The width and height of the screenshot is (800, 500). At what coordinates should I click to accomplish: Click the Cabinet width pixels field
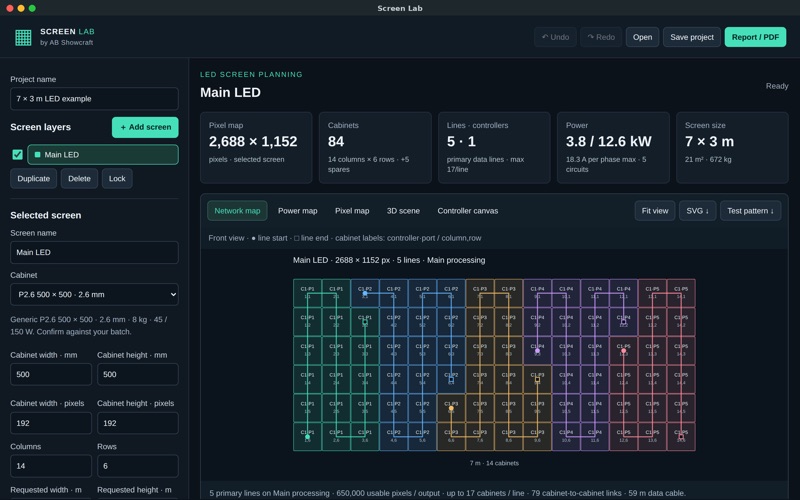point(51,423)
